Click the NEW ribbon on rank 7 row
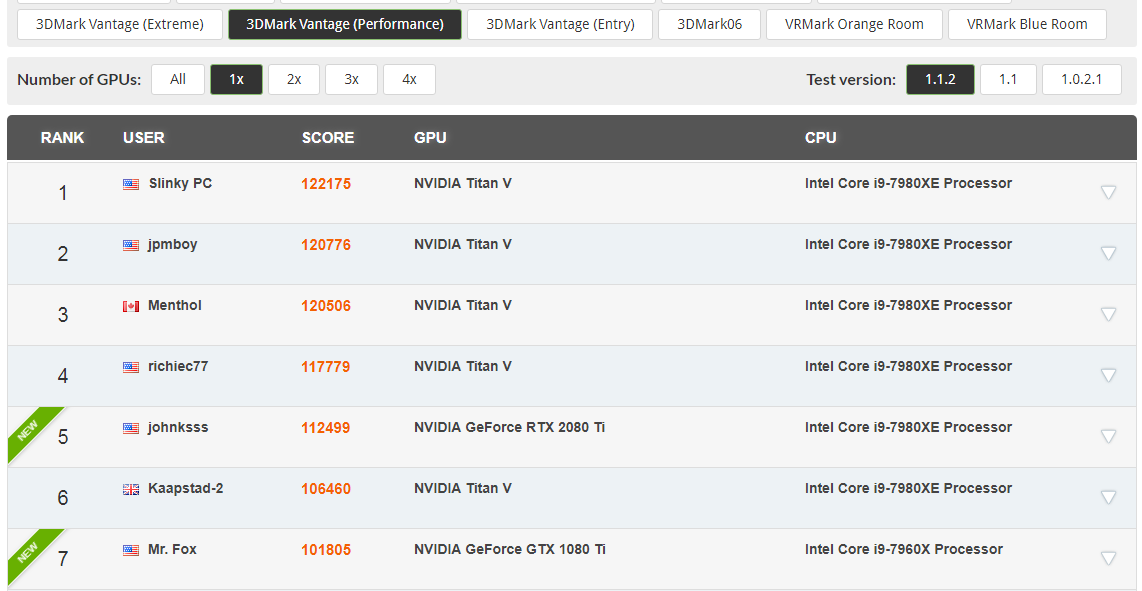This screenshot has height=591, width=1142. [x=28, y=552]
